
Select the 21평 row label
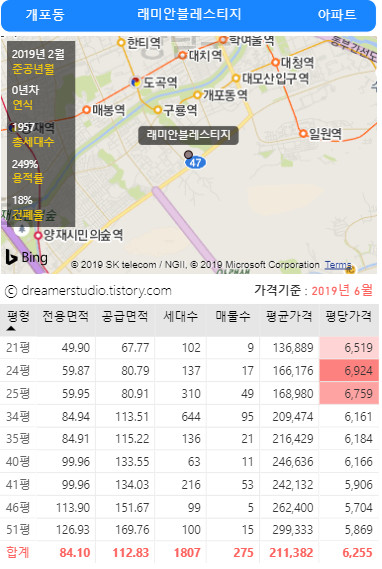18,348
